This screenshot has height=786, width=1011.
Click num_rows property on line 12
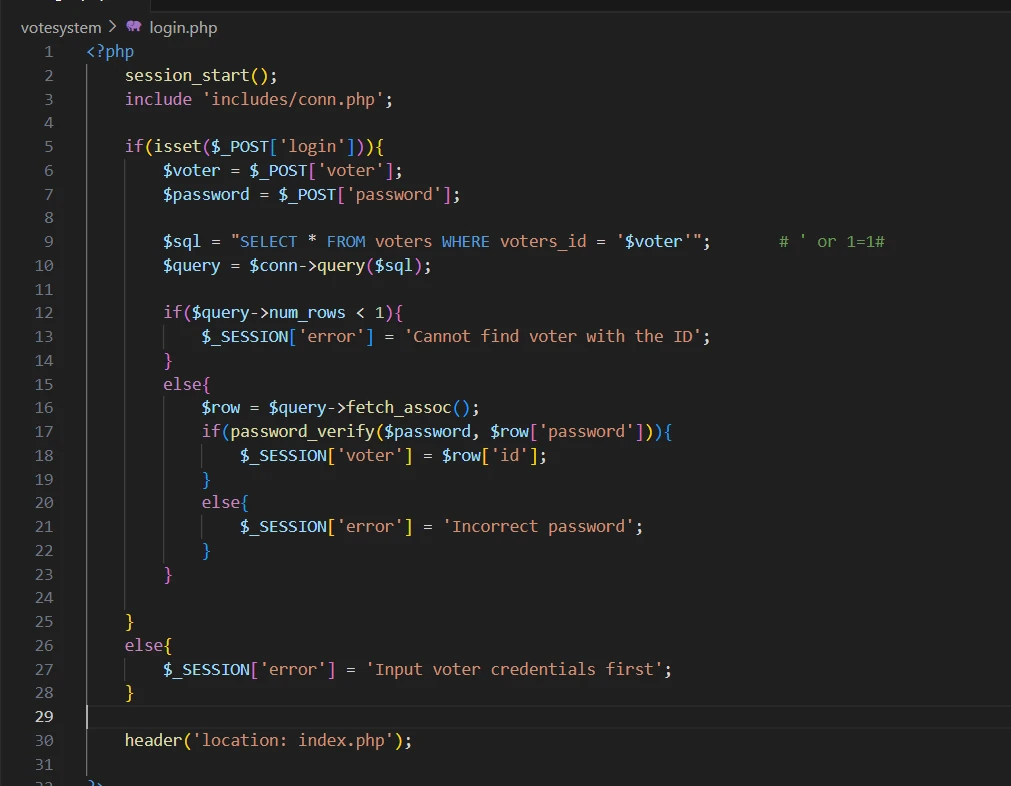[x=307, y=313]
